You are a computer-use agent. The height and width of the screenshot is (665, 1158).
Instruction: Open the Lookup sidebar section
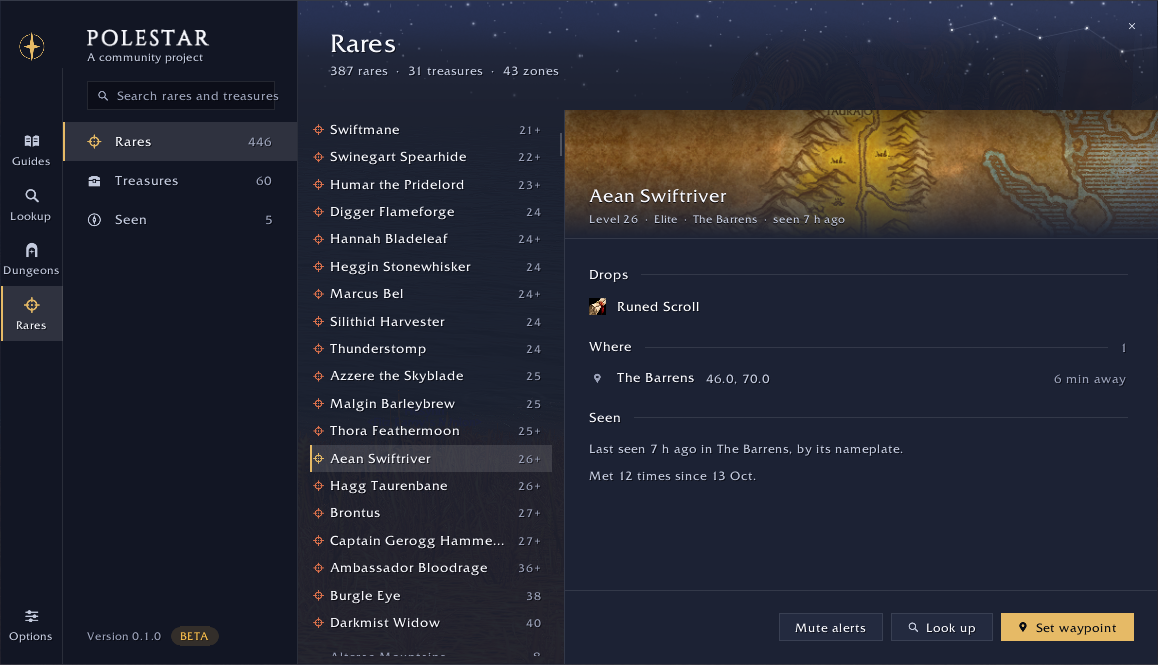tap(31, 205)
